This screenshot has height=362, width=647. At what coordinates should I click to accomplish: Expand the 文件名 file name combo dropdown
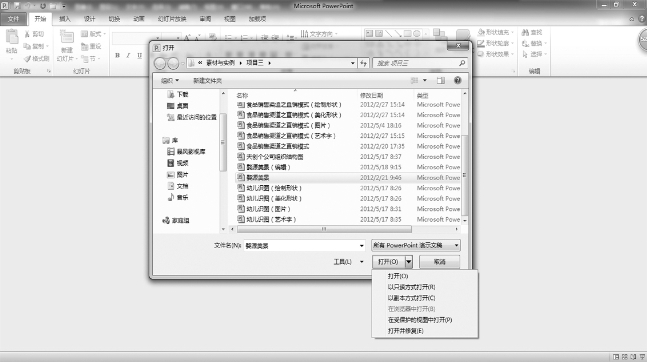361,246
